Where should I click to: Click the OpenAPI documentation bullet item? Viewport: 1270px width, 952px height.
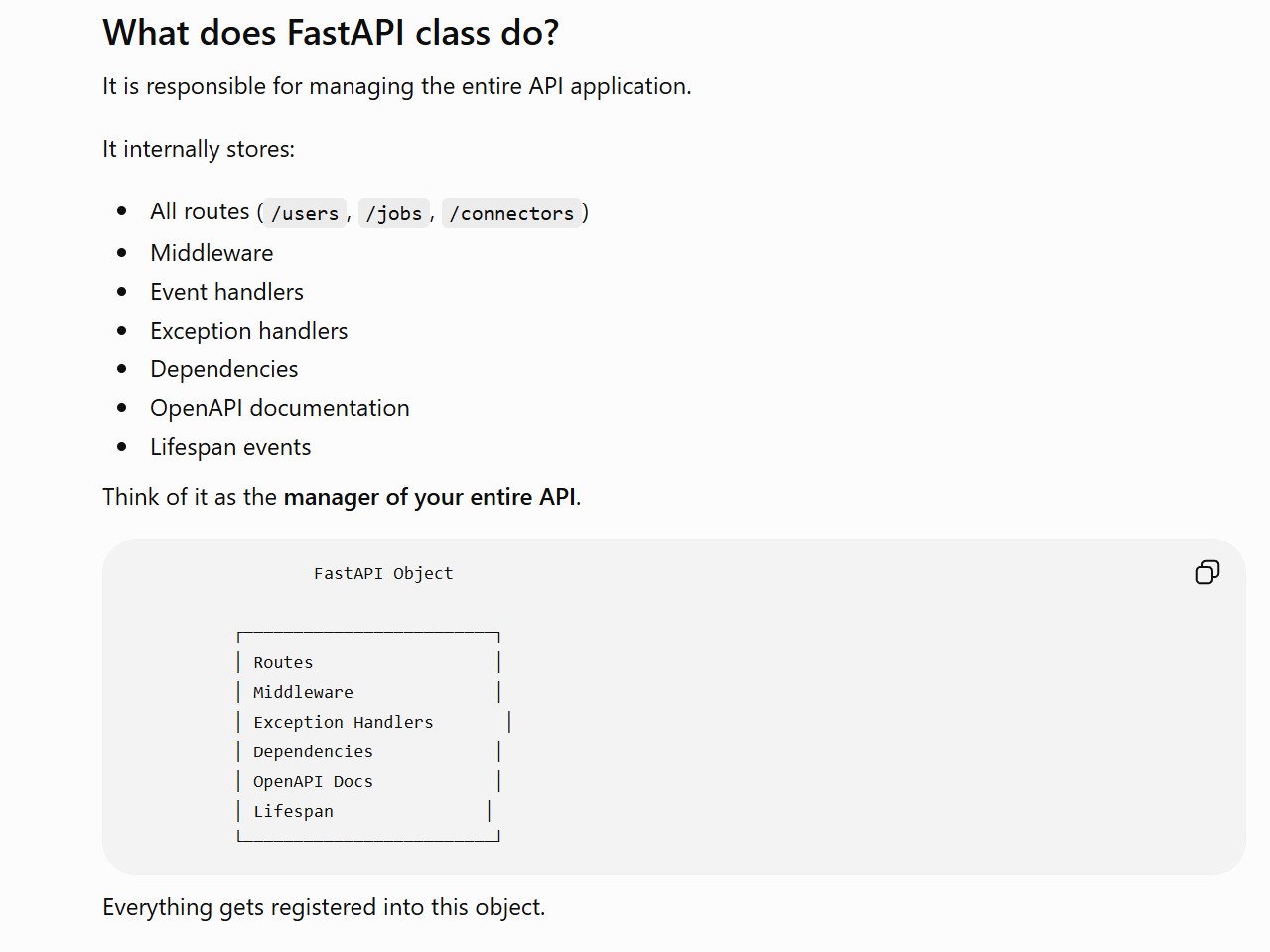(x=279, y=408)
